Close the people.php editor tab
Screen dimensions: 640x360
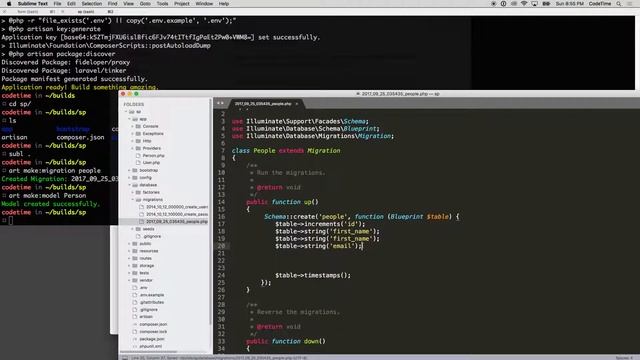click(297, 104)
